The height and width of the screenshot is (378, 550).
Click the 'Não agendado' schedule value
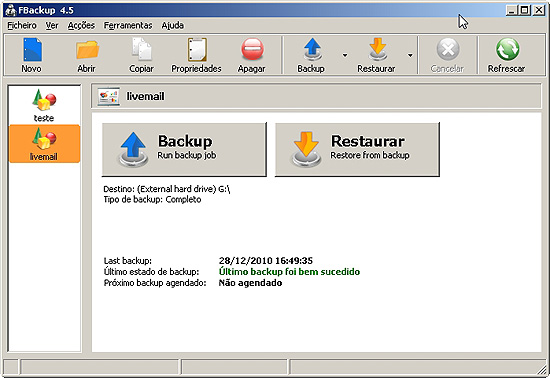[x=250, y=283]
